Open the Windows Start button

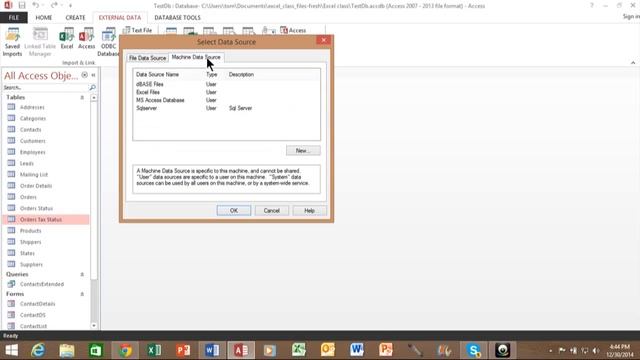point(11,350)
